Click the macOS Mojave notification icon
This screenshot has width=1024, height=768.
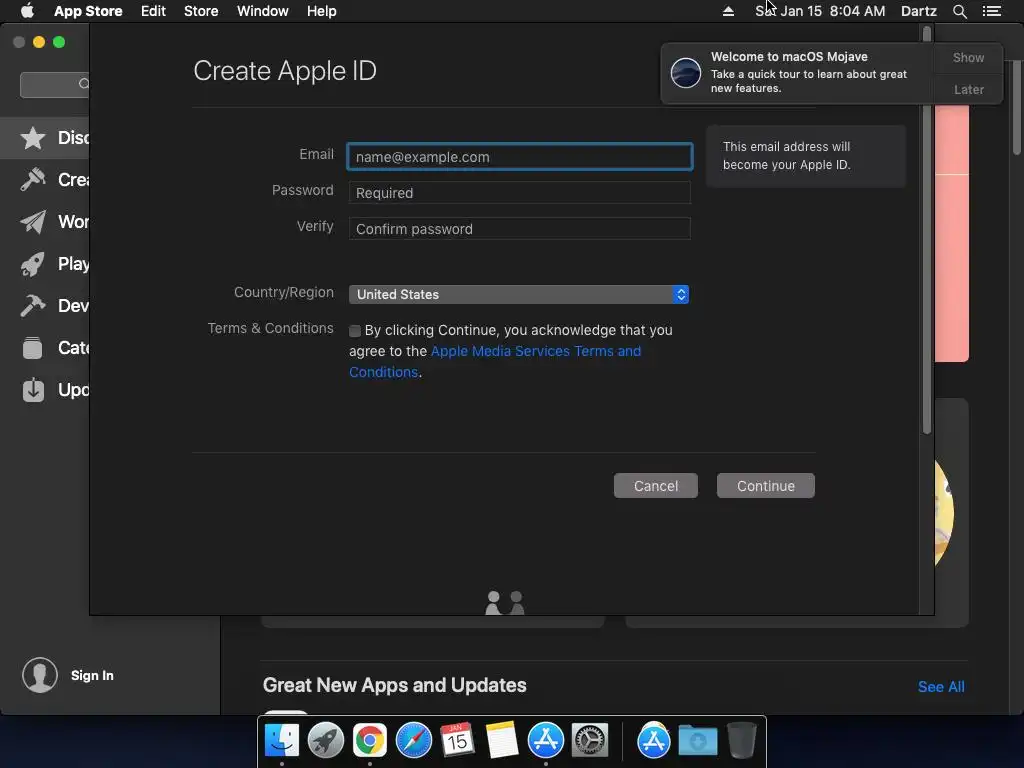click(x=686, y=72)
